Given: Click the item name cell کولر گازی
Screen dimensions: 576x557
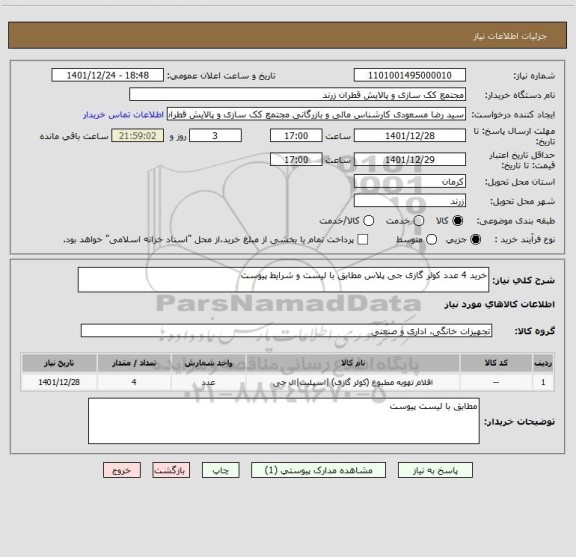Looking at the screenshot, I should click(x=353, y=382).
